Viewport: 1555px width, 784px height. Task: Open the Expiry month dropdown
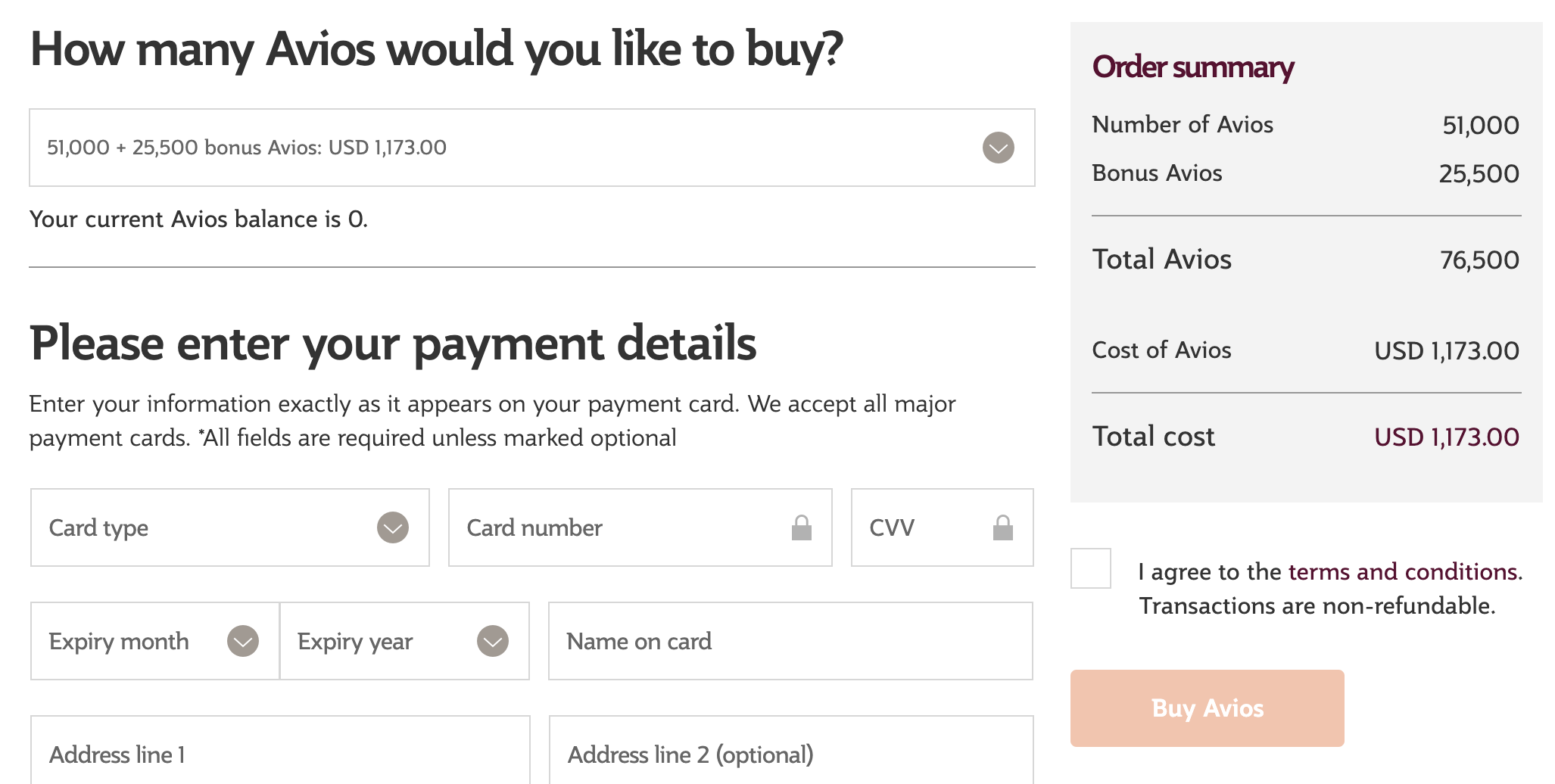click(136, 641)
